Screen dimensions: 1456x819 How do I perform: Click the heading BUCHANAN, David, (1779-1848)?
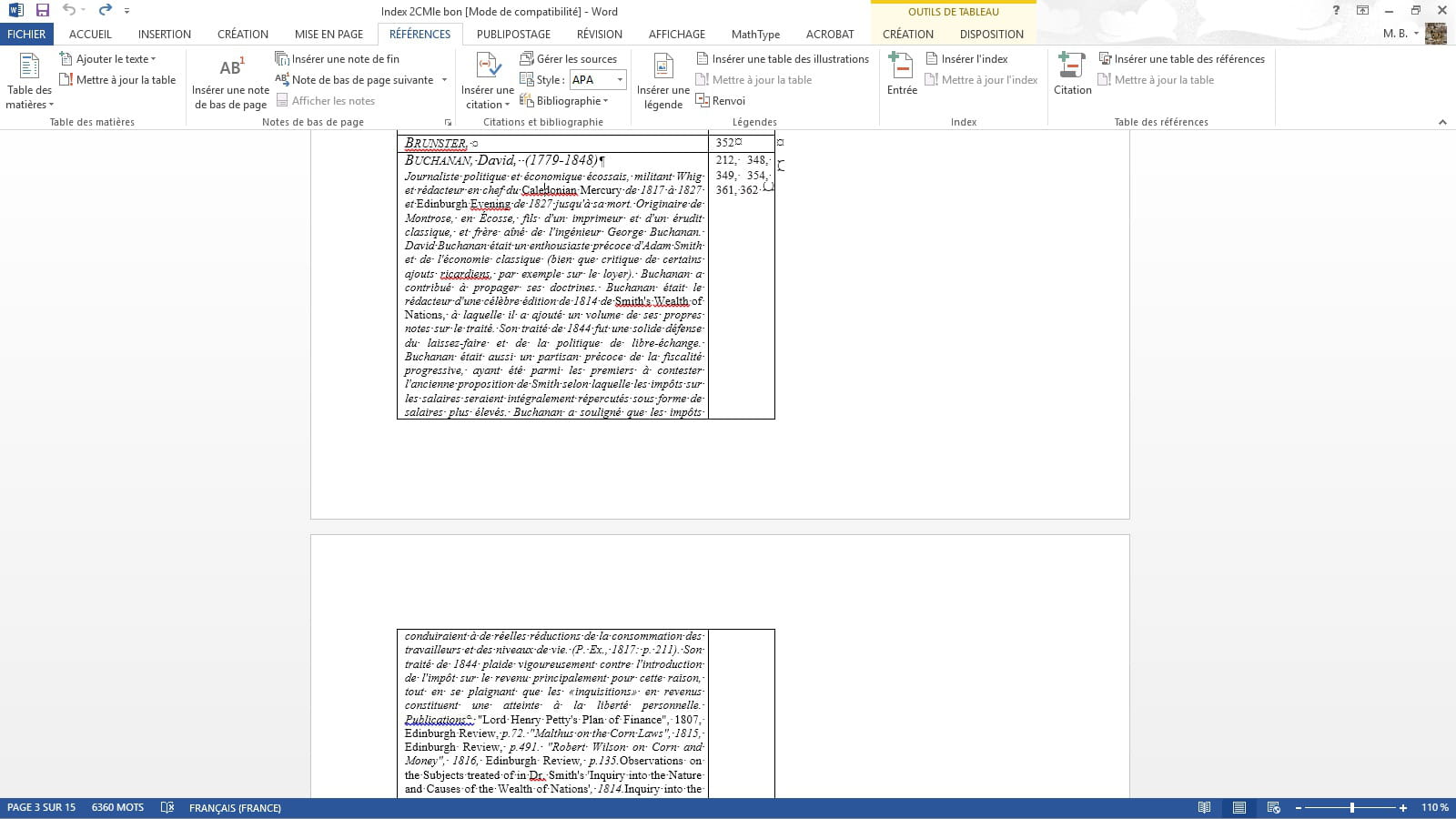tap(503, 160)
